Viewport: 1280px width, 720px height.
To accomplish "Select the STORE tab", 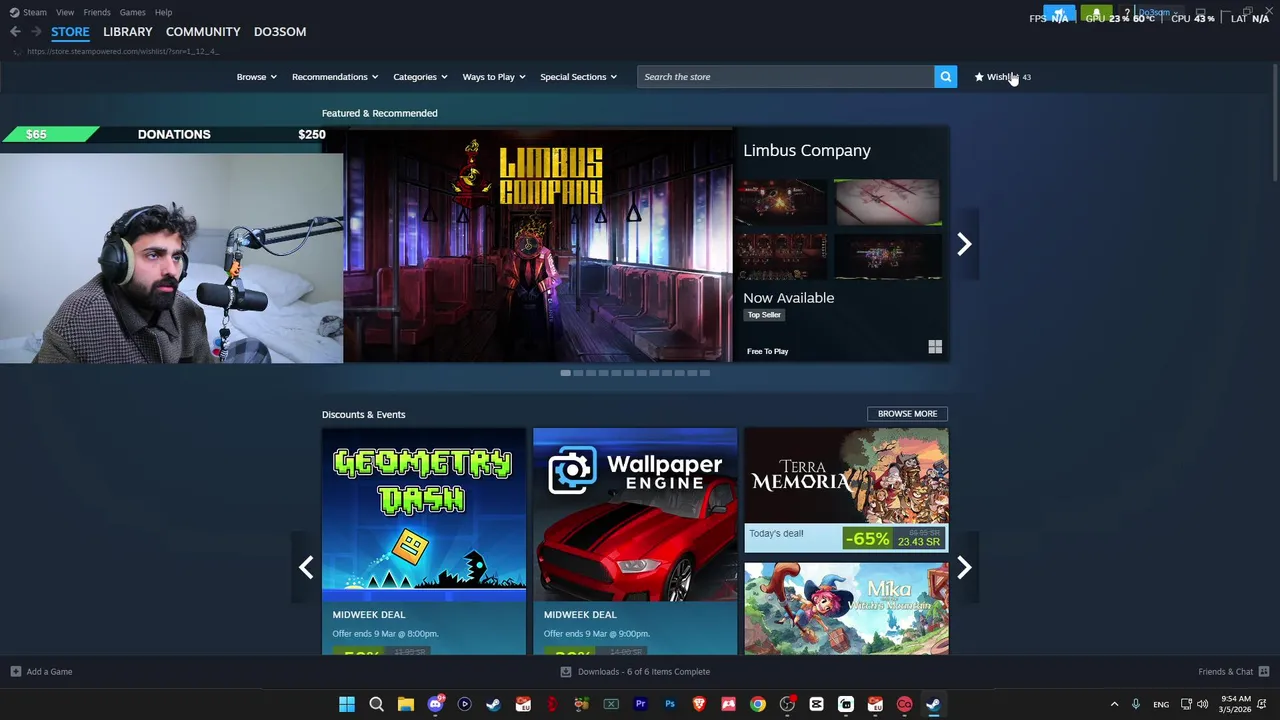I will pos(70,32).
